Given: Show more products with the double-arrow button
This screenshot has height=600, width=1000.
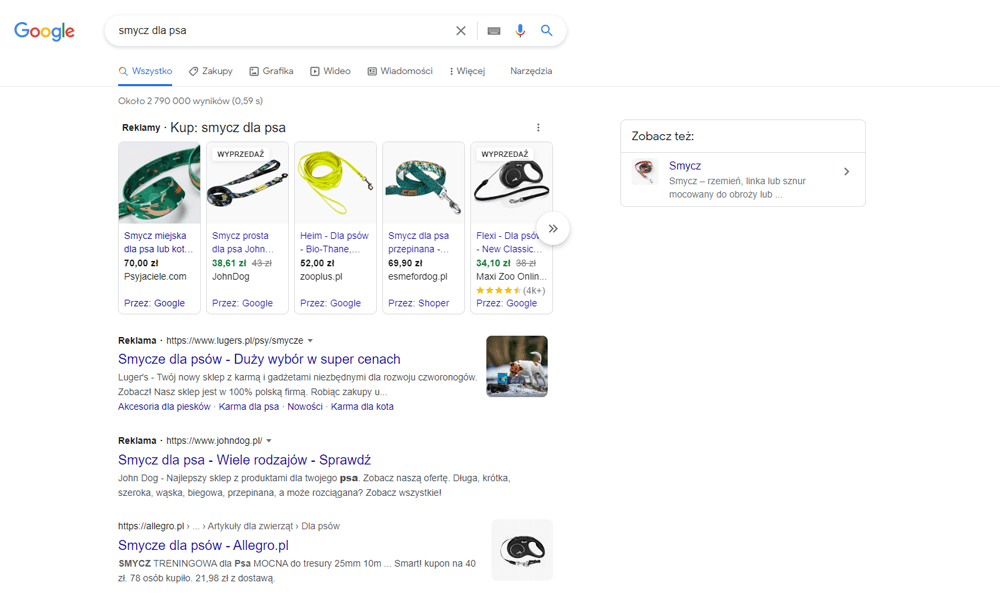Looking at the screenshot, I should coord(553,228).
